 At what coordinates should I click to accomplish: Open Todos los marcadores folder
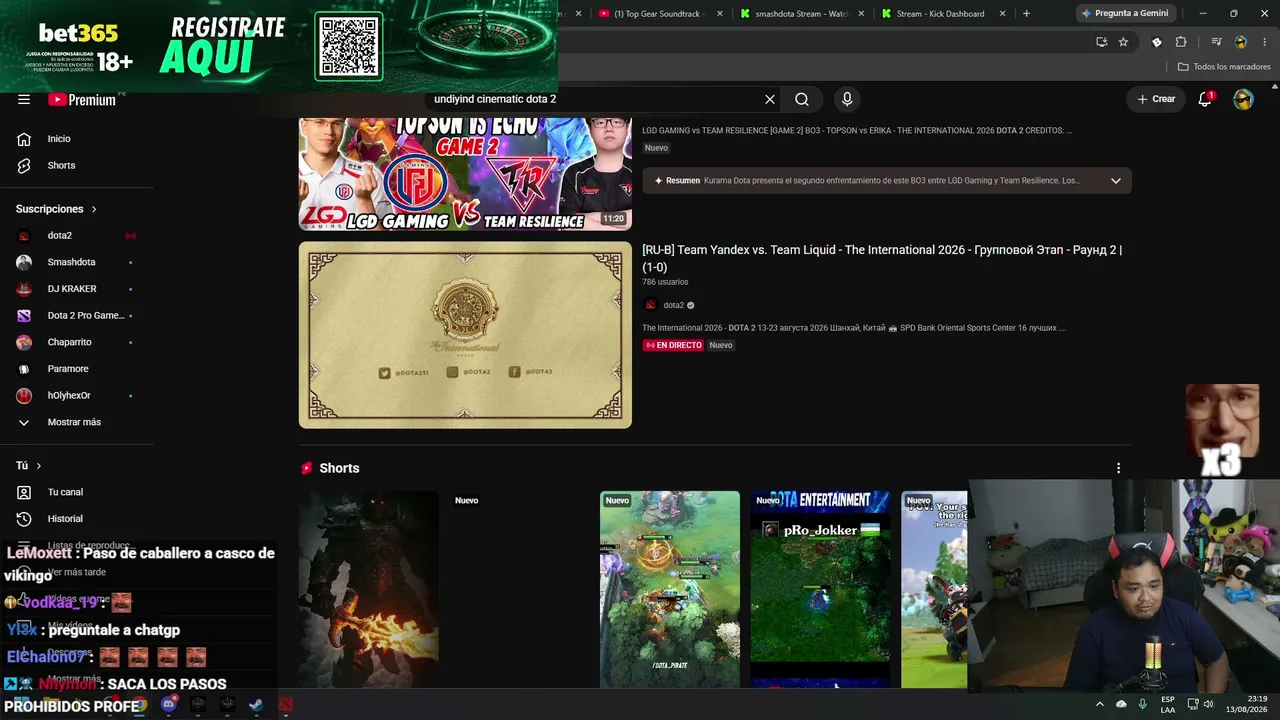(x=1224, y=67)
